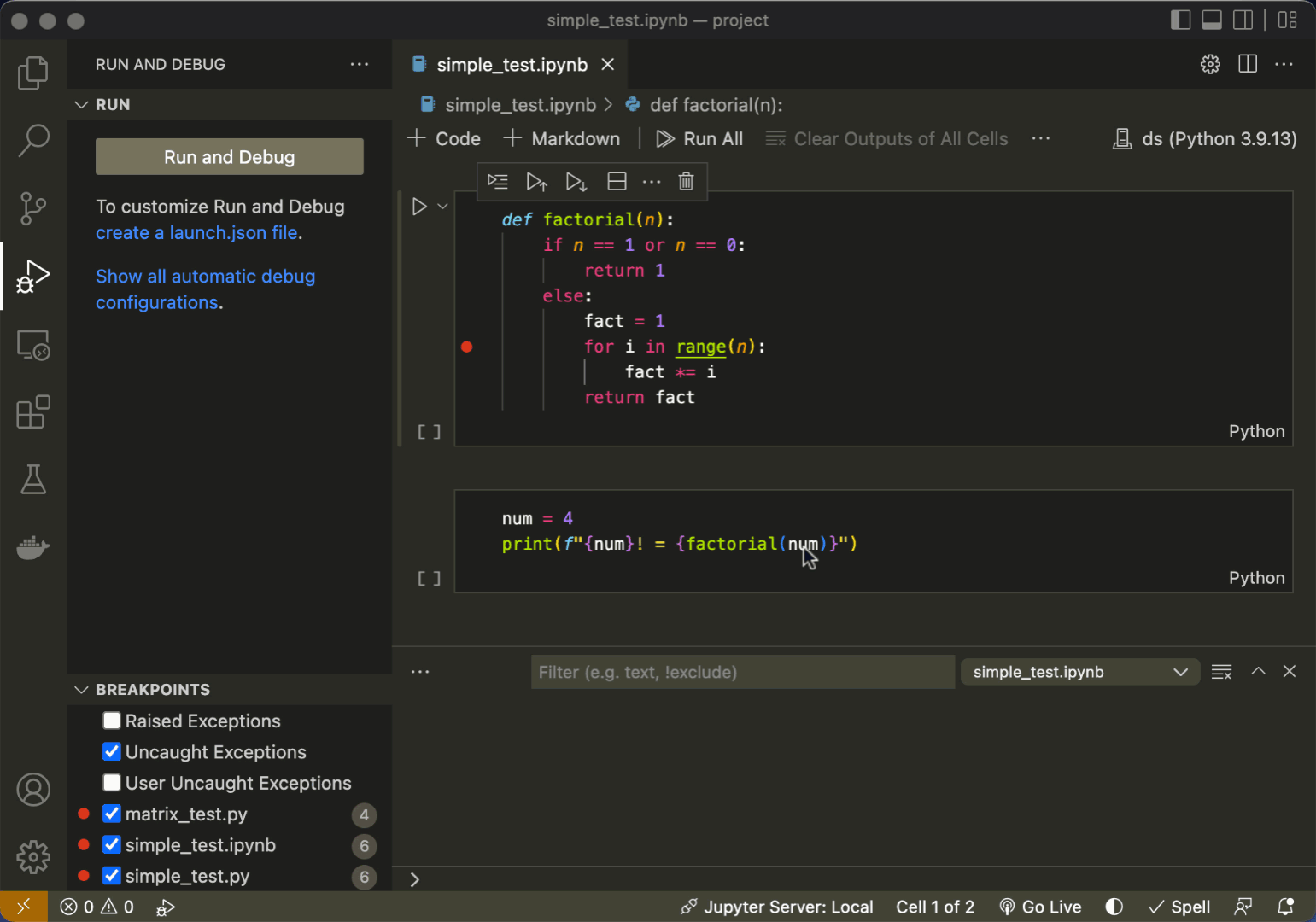
Task: Open the Manage gear menu
Action: pyautogui.click(x=33, y=857)
